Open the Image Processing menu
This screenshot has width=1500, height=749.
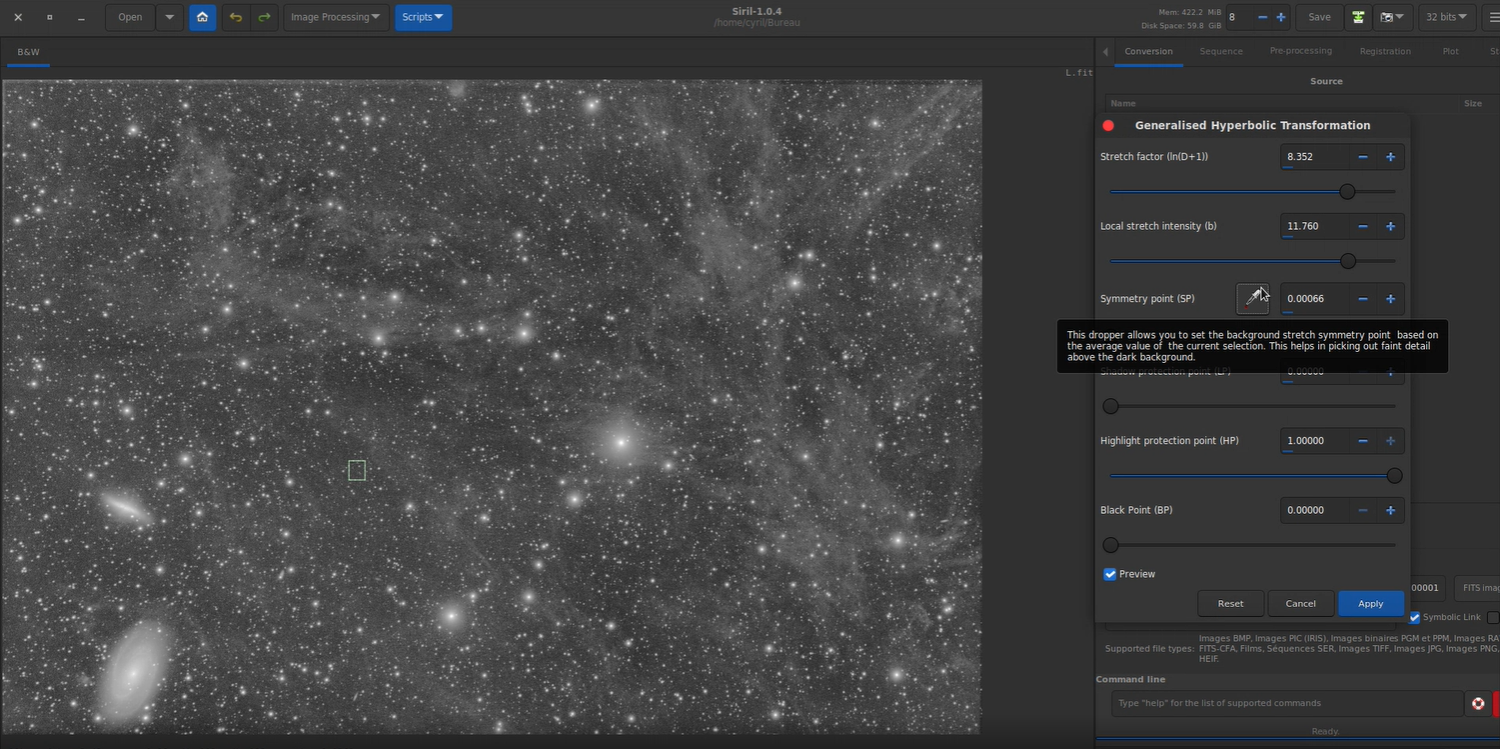tap(336, 17)
